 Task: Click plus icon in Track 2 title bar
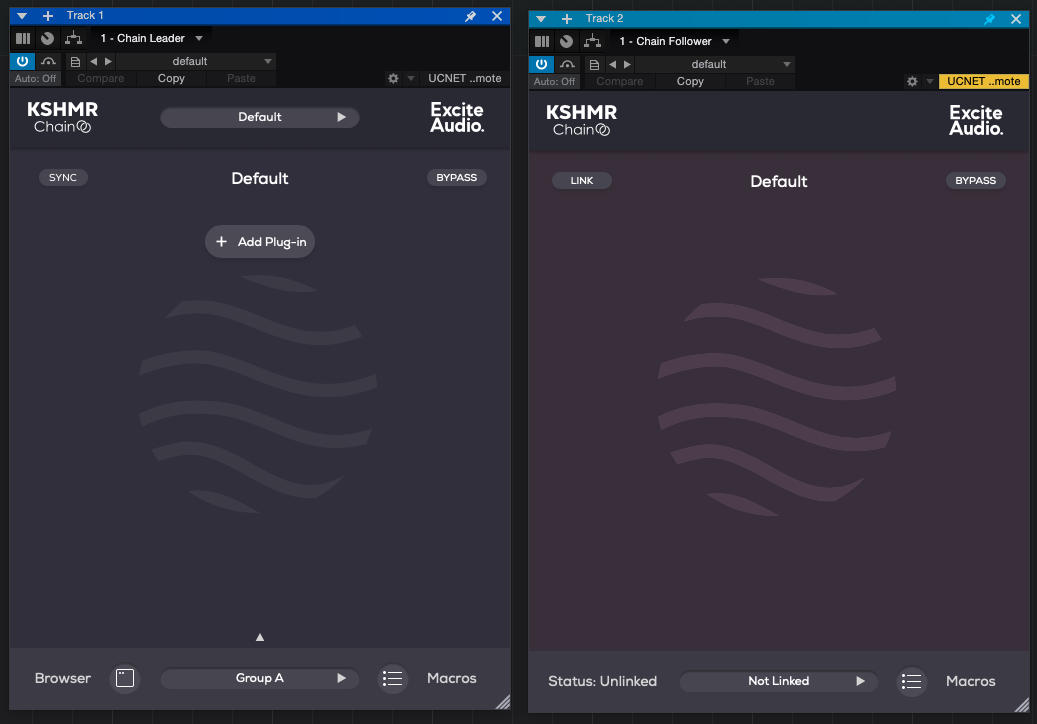567,19
